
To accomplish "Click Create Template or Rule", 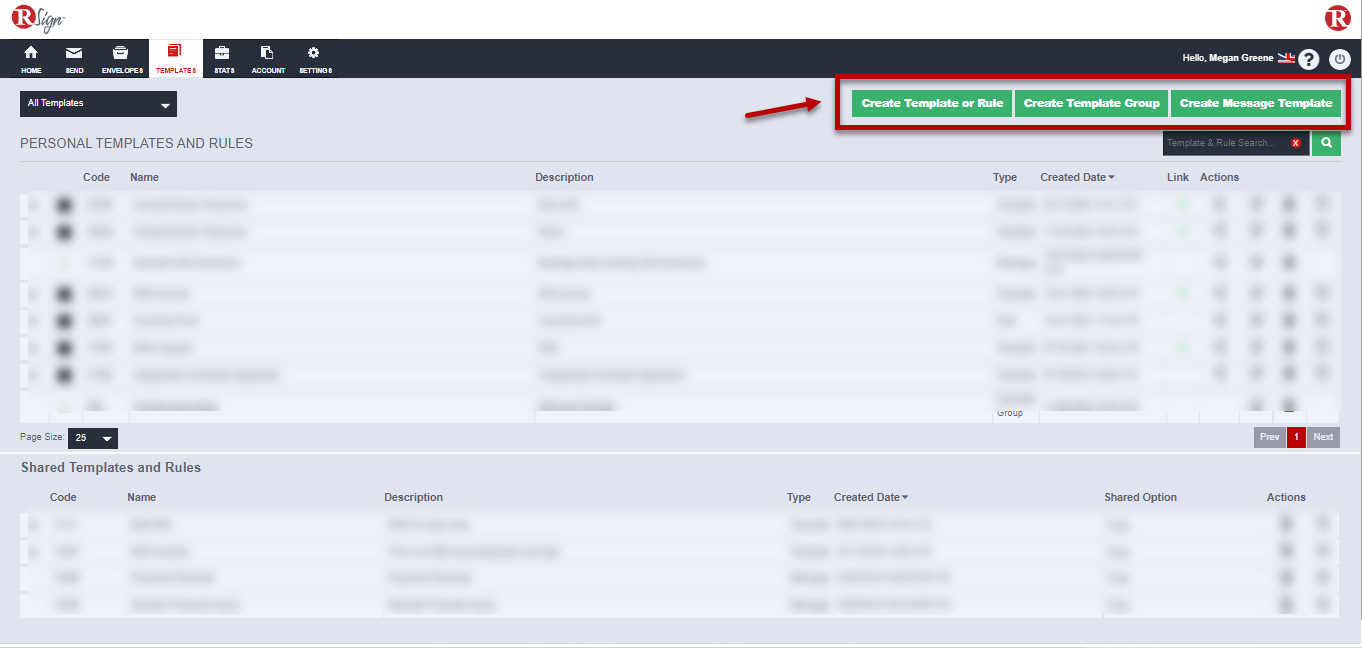I will (932, 103).
